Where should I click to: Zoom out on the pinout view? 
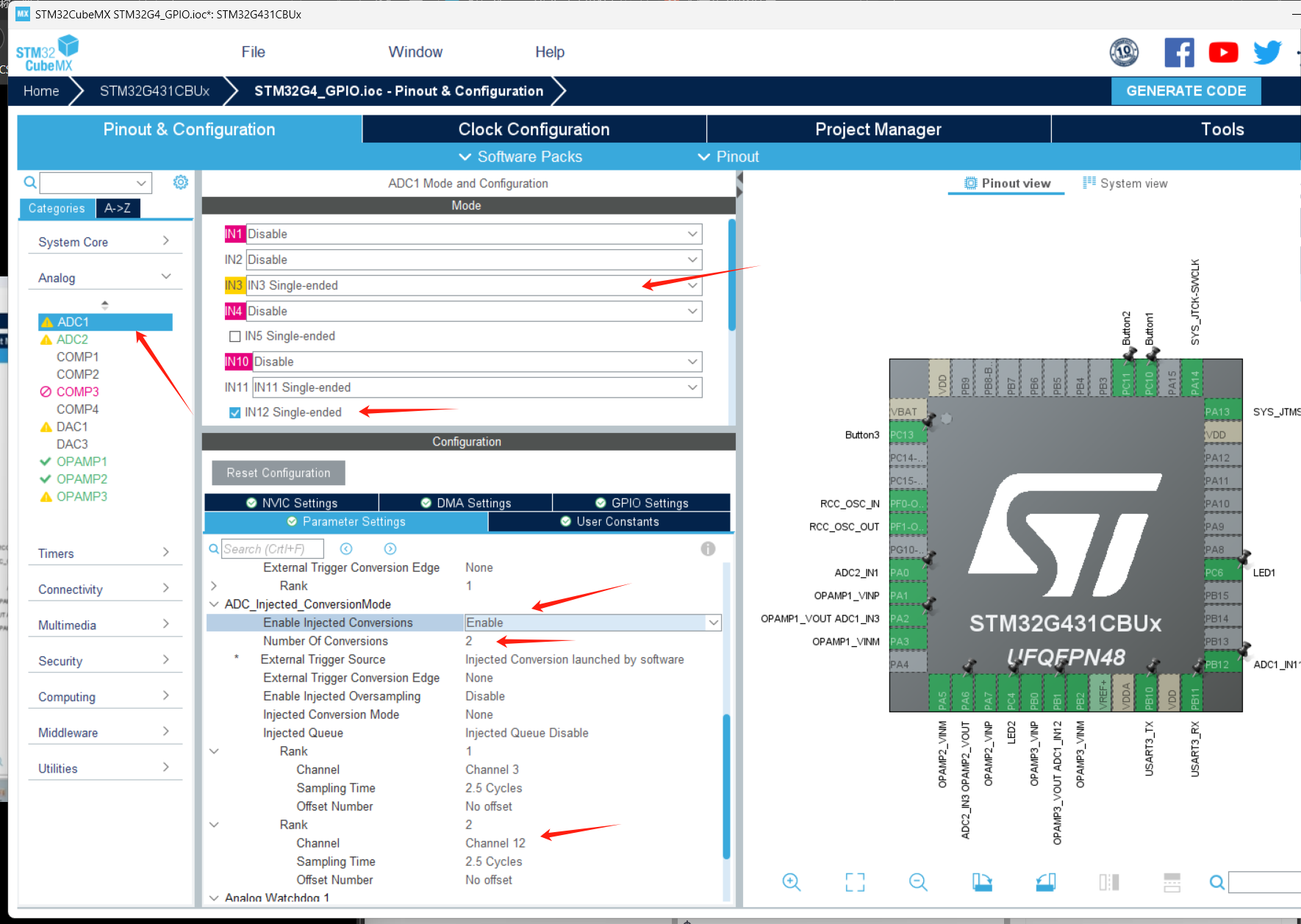pos(918,882)
